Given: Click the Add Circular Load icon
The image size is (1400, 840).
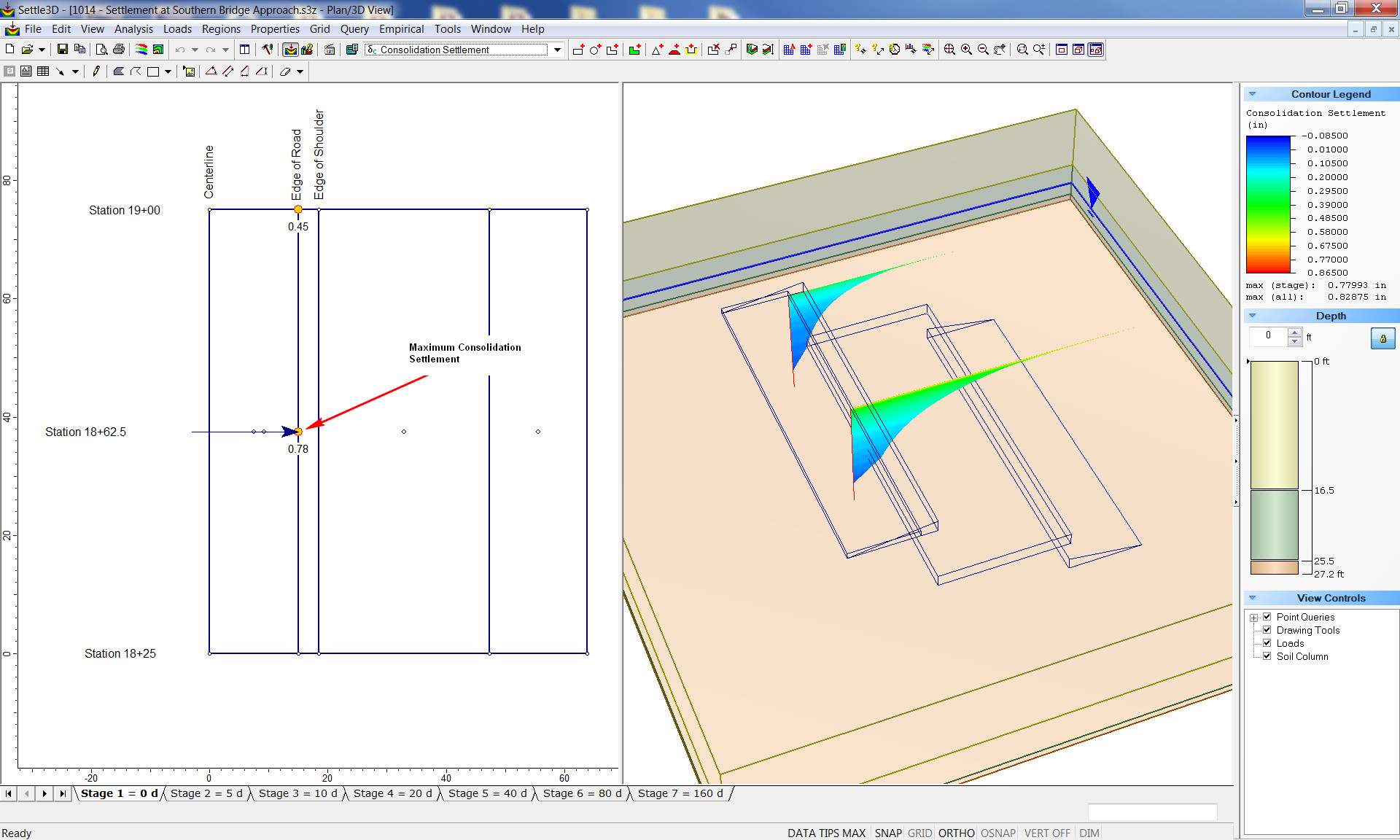Looking at the screenshot, I should [595, 50].
